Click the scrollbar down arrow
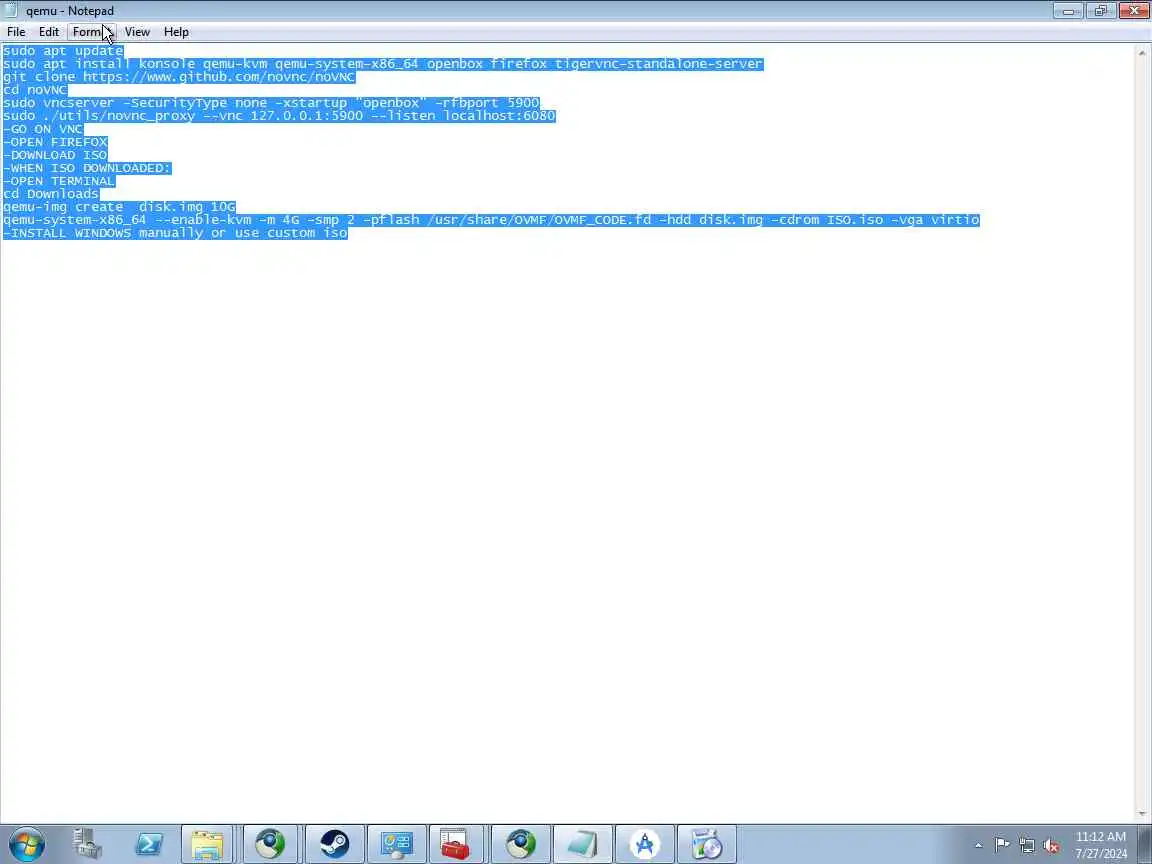 click(1142, 813)
